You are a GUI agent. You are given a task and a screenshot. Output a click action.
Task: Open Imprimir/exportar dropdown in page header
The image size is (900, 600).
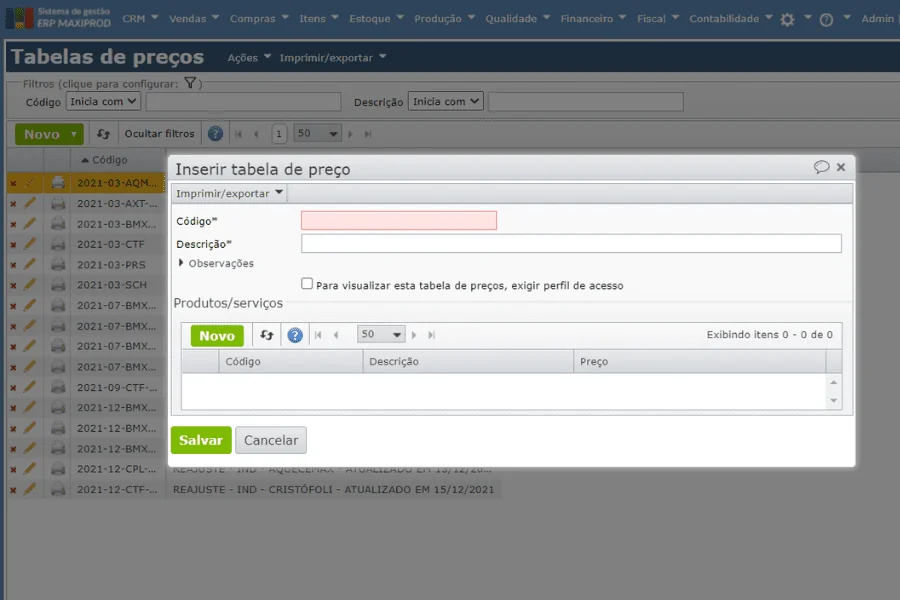point(333,57)
